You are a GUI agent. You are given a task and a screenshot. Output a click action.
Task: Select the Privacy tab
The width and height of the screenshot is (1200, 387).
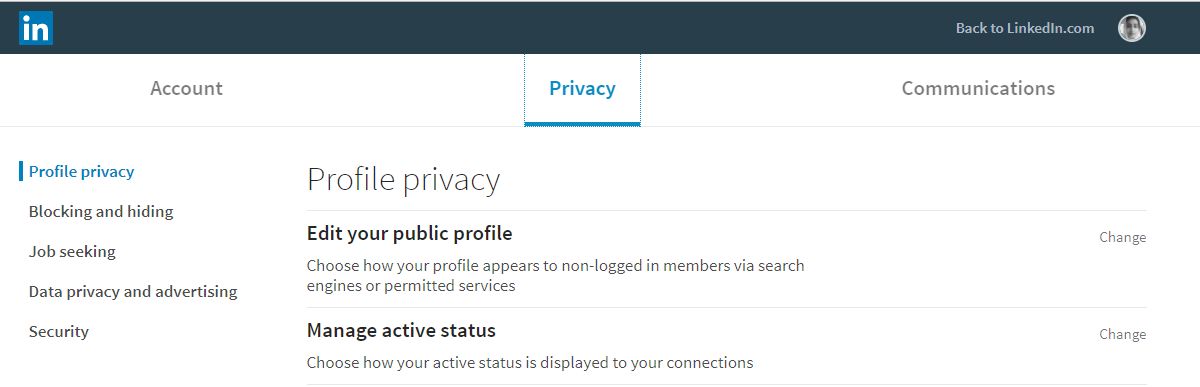click(x=582, y=88)
